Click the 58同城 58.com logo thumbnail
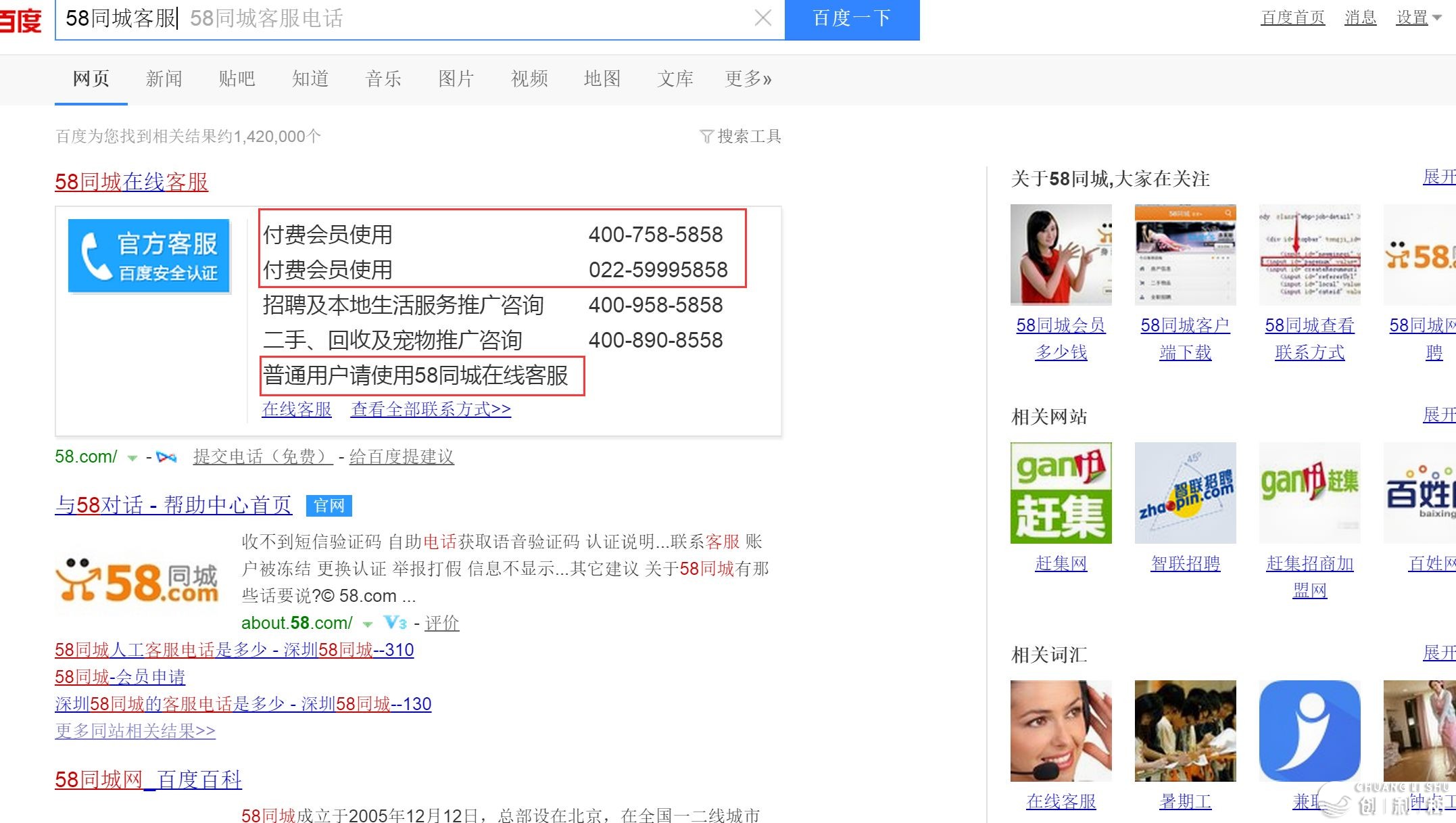The width and height of the screenshot is (1456, 823). coord(138,580)
